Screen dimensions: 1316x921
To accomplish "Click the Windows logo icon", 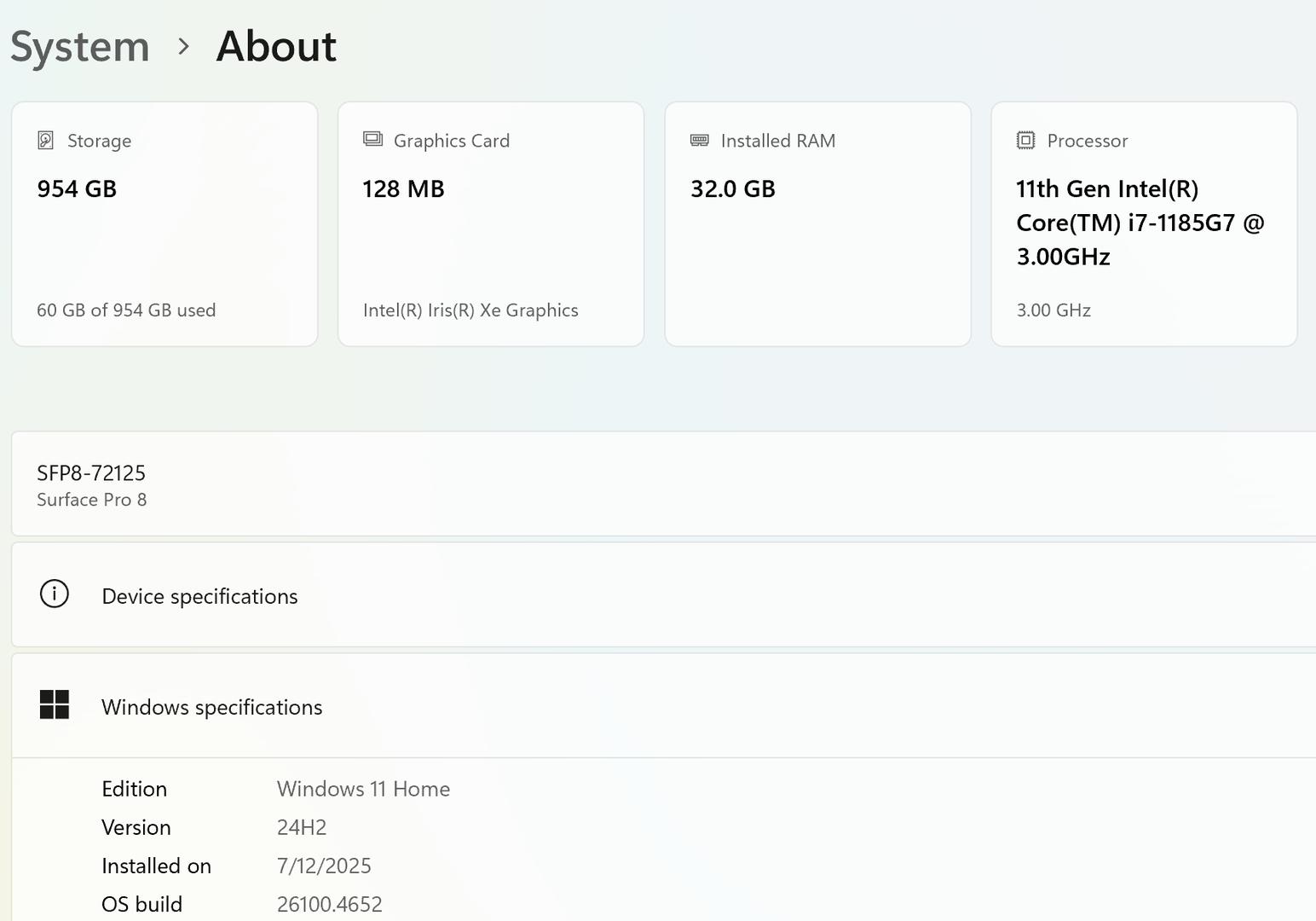I will point(55,704).
